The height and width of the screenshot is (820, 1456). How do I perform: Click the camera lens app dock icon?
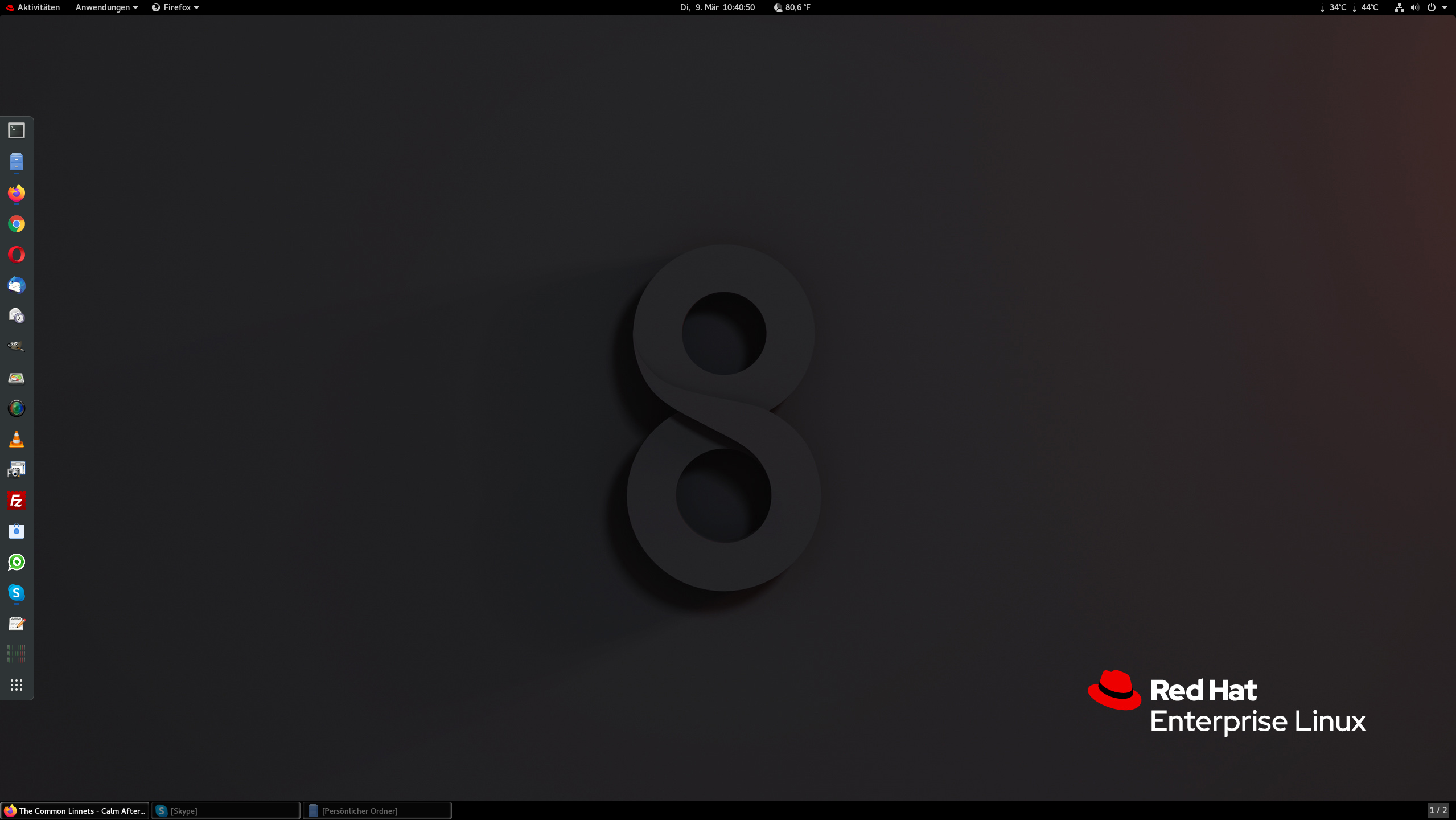[17, 408]
